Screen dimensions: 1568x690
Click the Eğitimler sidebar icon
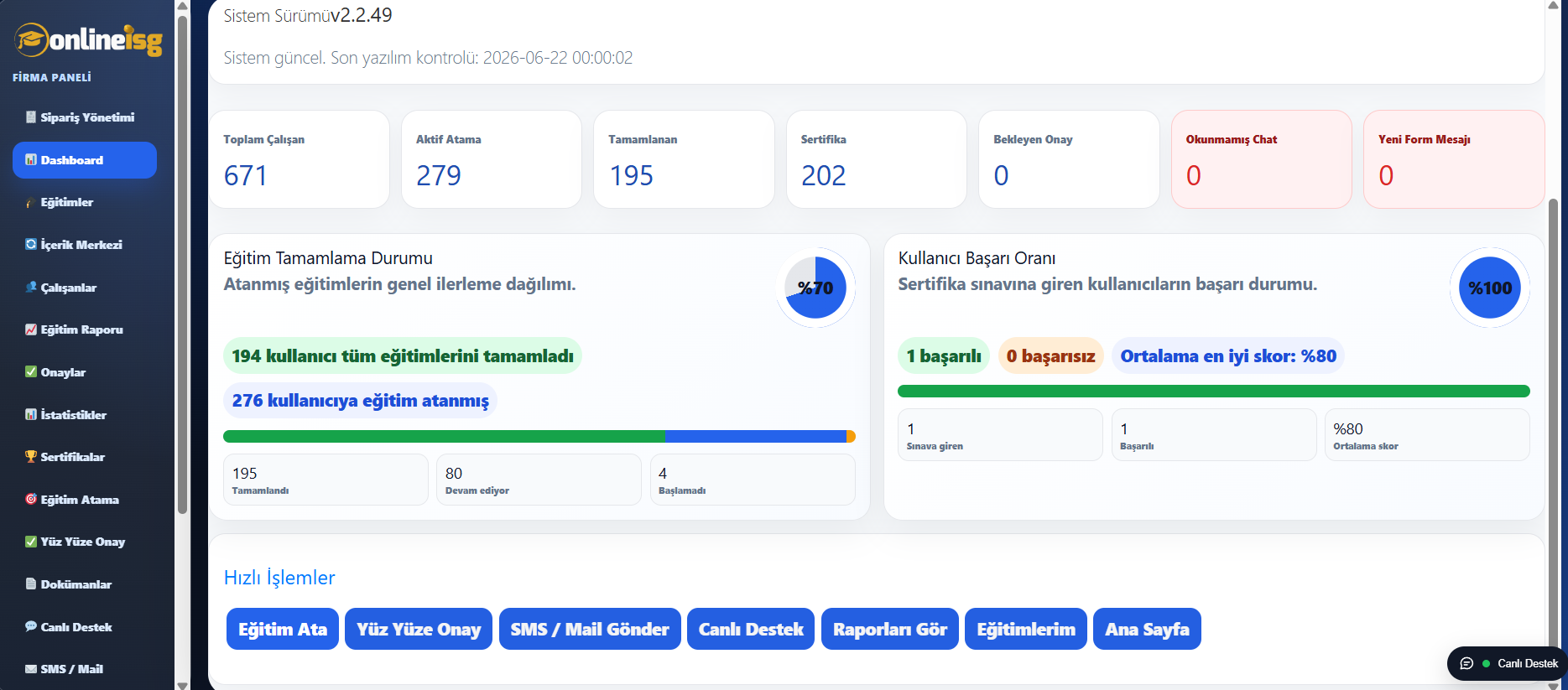tap(31, 202)
